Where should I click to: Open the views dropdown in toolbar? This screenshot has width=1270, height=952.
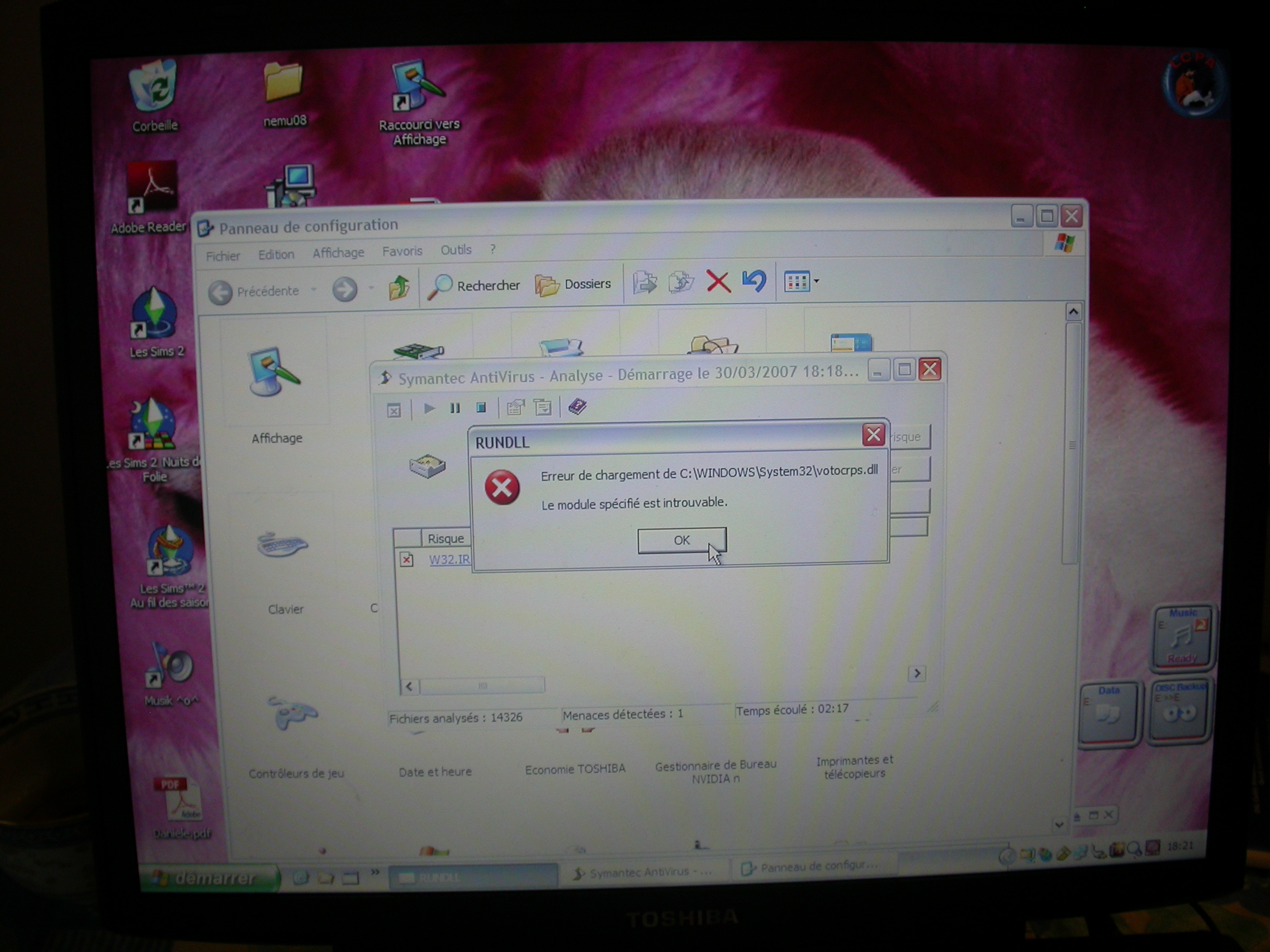pos(802,282)
